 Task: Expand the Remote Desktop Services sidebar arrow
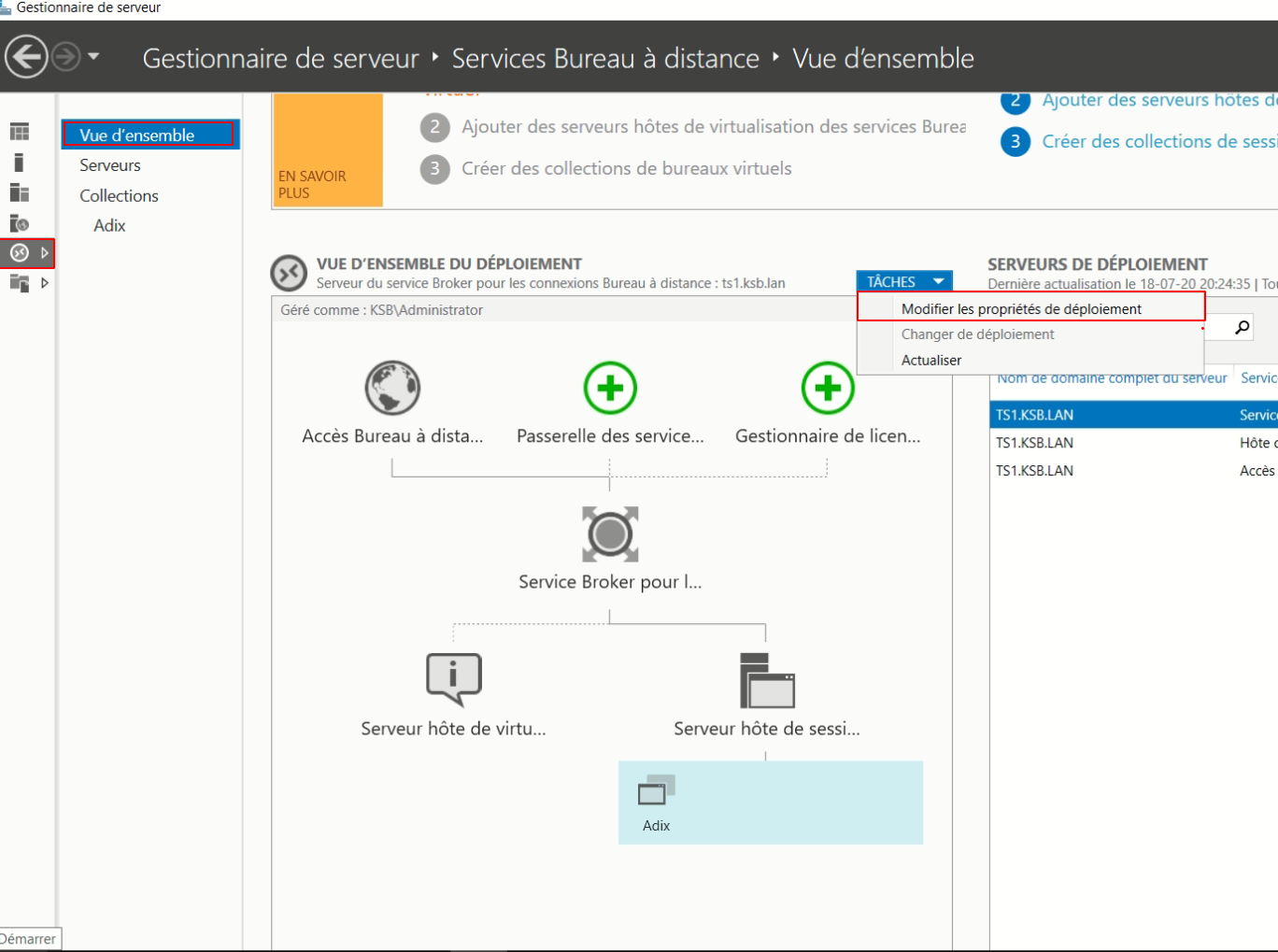[x=44, y=252]
